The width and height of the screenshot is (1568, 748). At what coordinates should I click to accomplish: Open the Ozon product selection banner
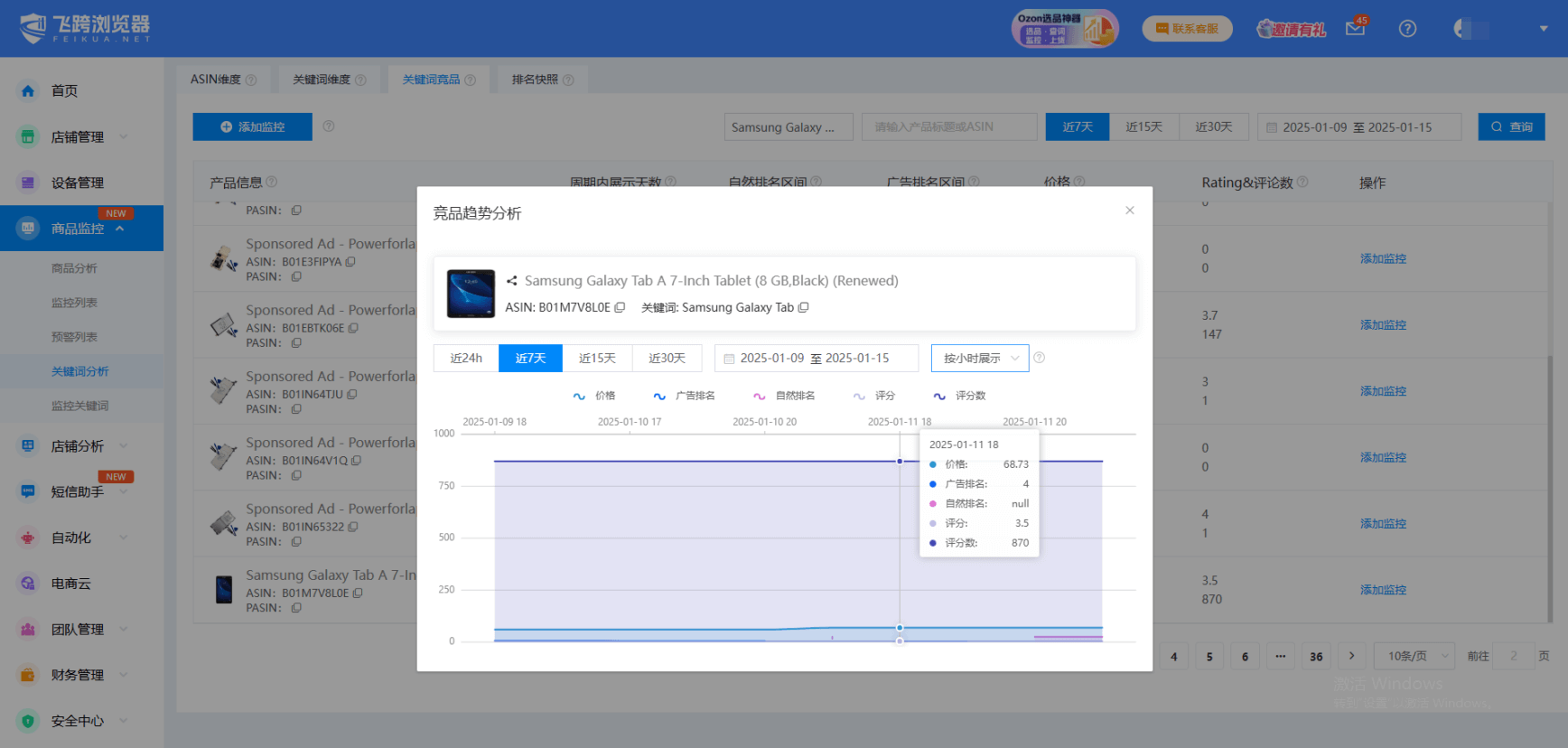click(1064, 29)
